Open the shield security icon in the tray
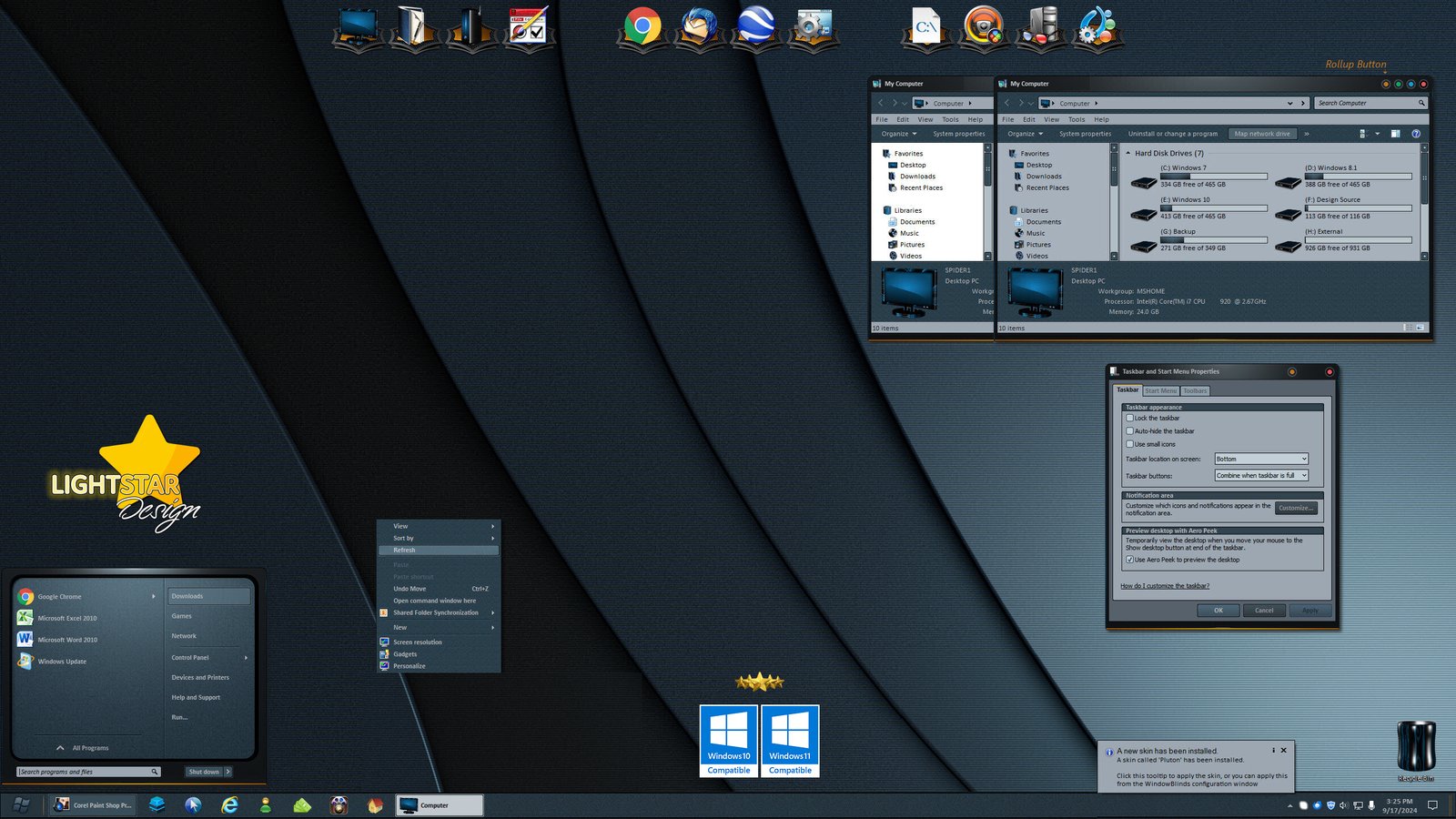Image resolution: width=1456 pixels, height=819 pixels. (x=1330, y=805)
